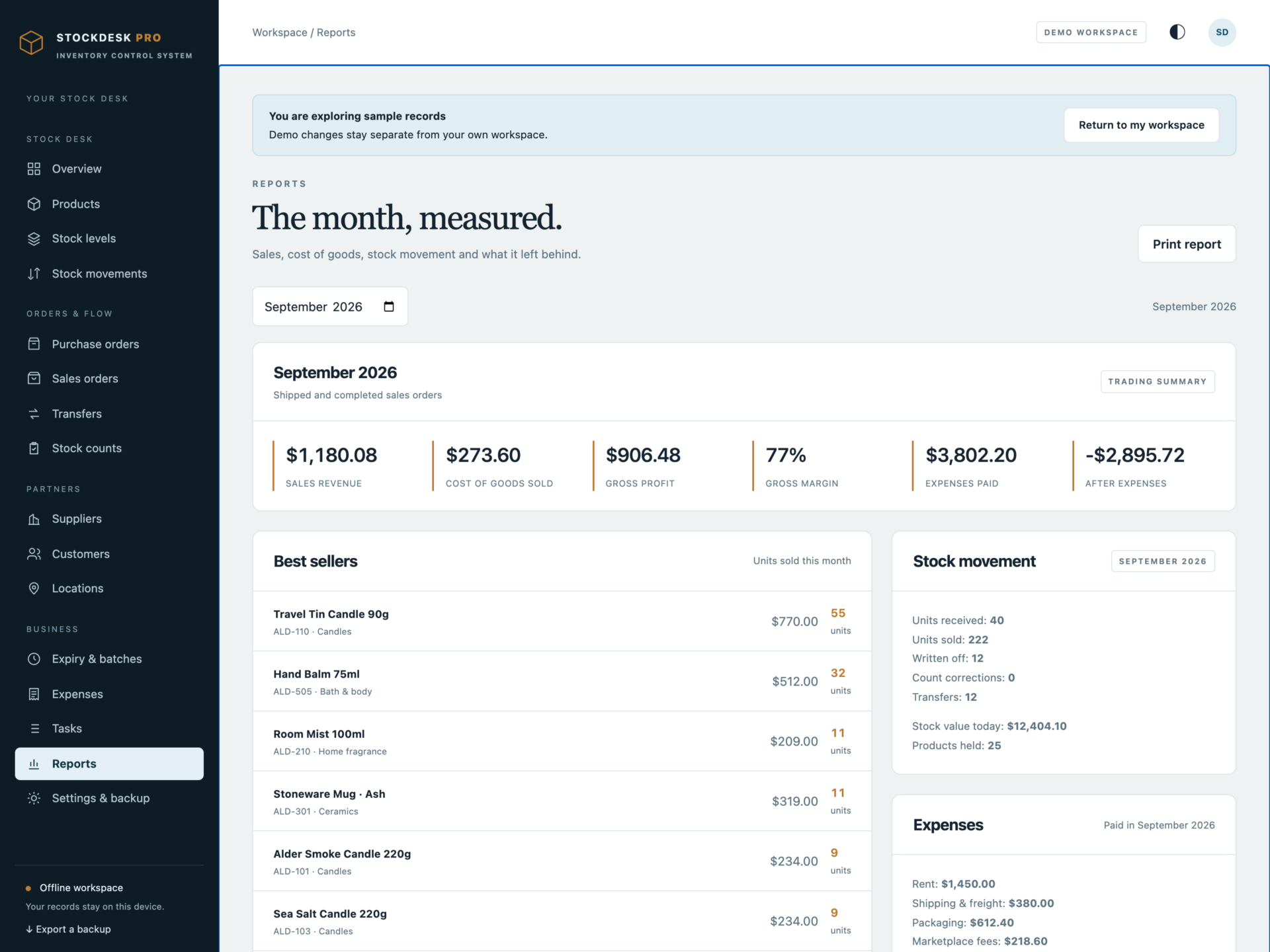This screenshot has width=1270, height=952.
Task: Click the Room Mist 100ml row
Action: click(x=562, y=741)
